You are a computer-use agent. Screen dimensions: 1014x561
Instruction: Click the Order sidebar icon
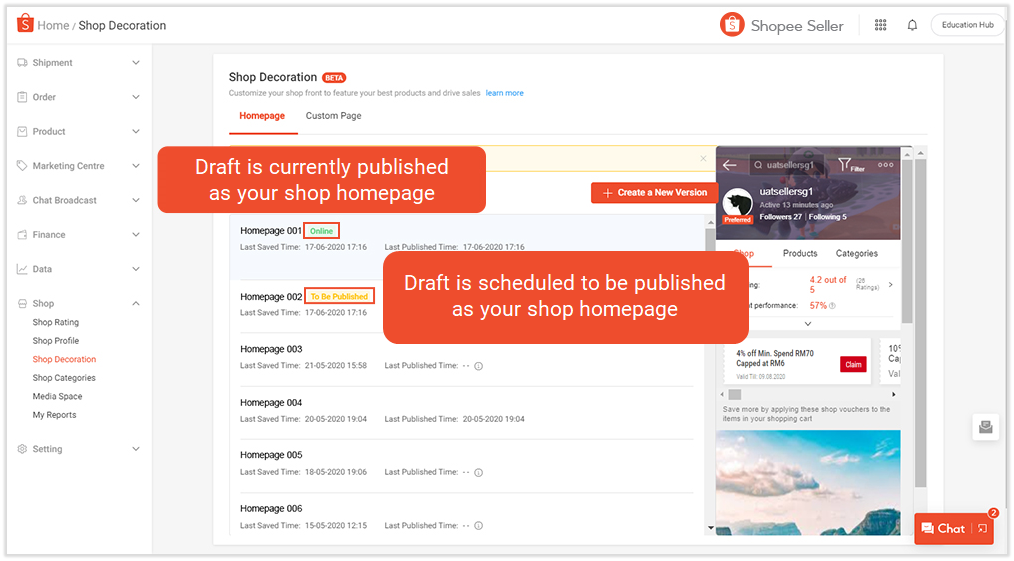click(x=22, y=97)
